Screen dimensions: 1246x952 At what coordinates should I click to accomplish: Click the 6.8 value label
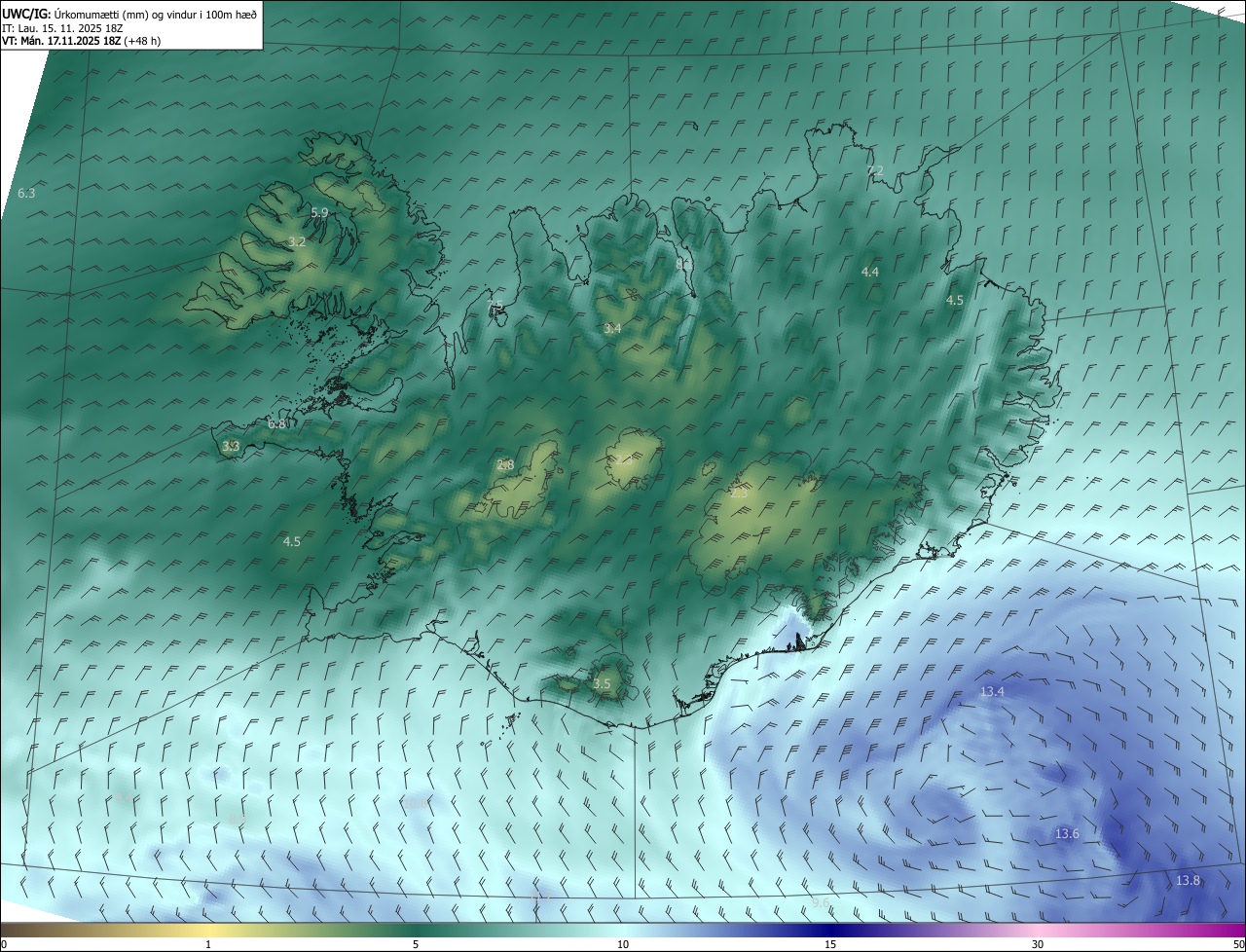(277, 423)
